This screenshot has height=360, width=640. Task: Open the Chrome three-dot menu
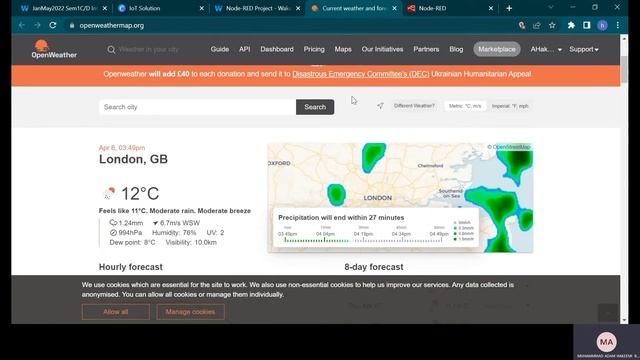click(x=618, y=25)
